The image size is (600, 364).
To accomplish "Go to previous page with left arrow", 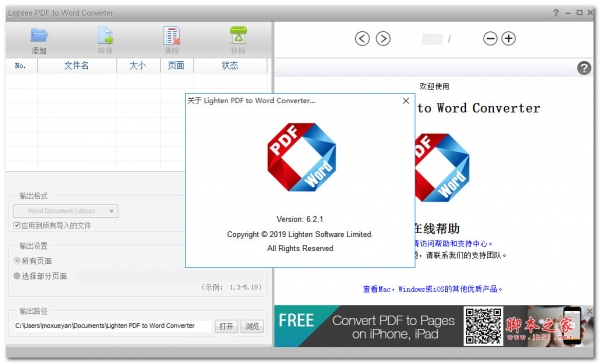I will [362, 39].
